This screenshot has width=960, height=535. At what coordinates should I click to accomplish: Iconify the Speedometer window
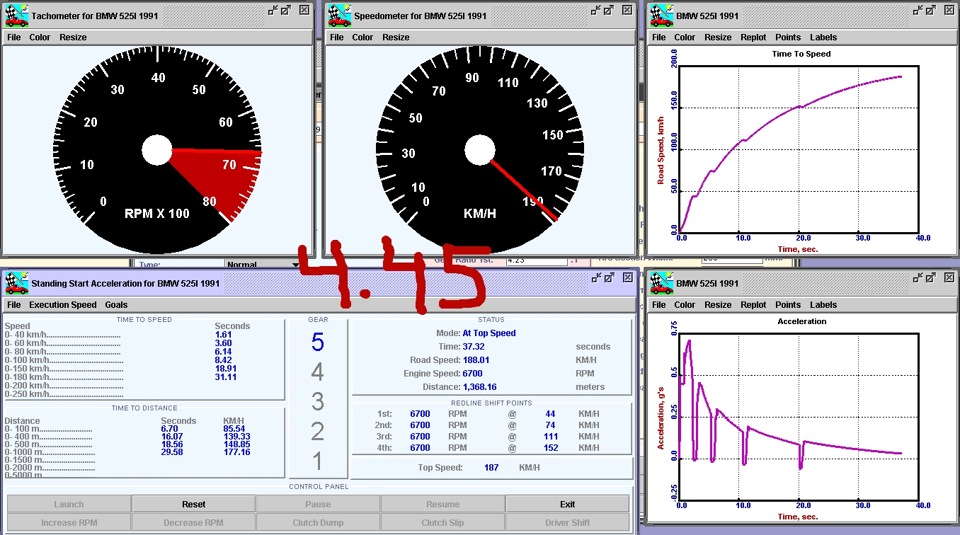click(595, 10)
